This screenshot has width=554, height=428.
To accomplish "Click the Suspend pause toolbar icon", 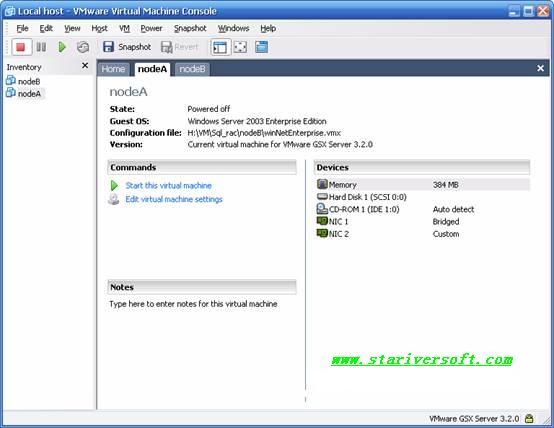I will 41,47.
